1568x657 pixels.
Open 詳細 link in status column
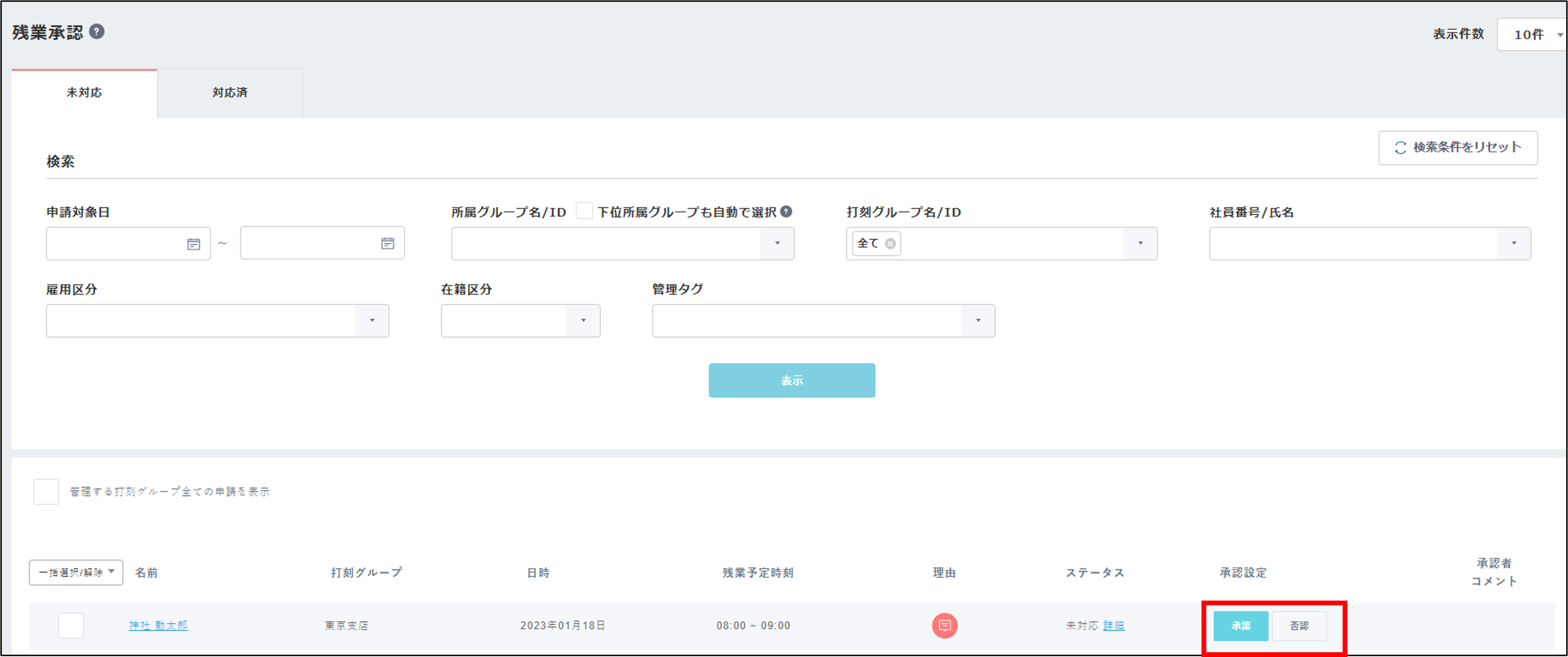(x=1113, y=625)
